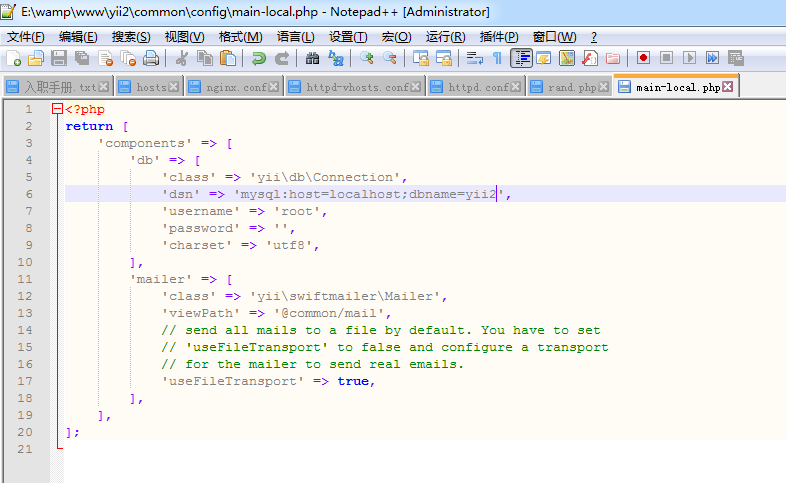Close the hosts tab

coord(174,87)
